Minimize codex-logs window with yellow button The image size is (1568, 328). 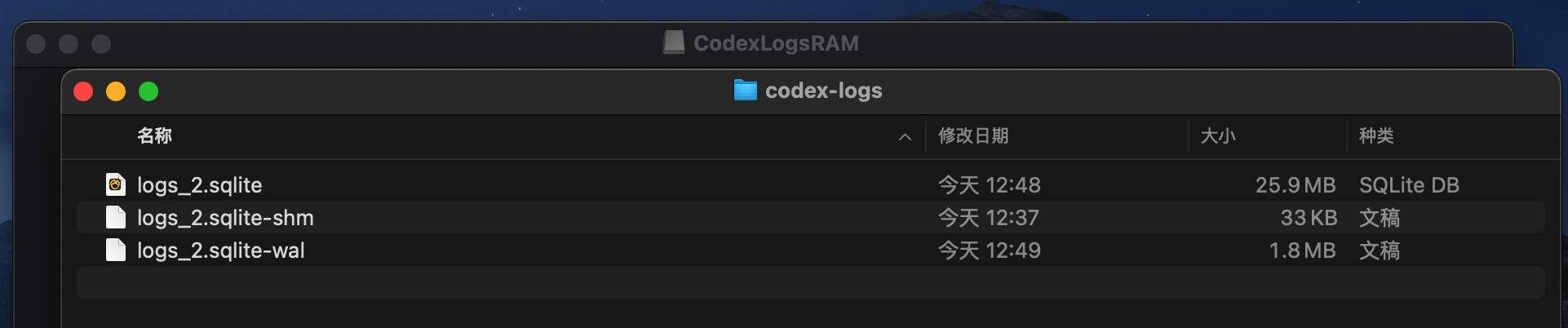[116, 91]
